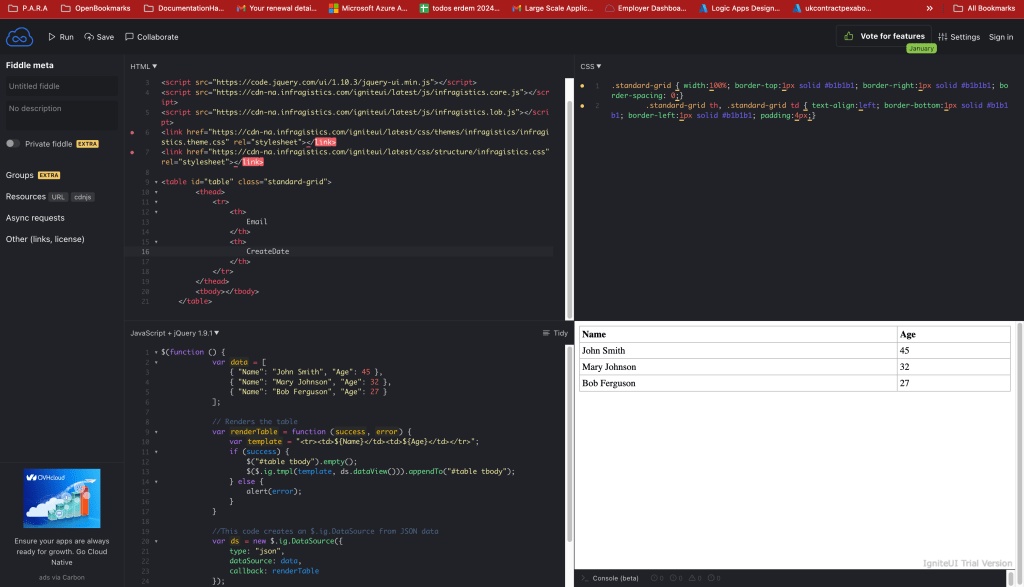Open the Console (beta) prompt panel
The image size is (1024, 587).
(610, 578)
